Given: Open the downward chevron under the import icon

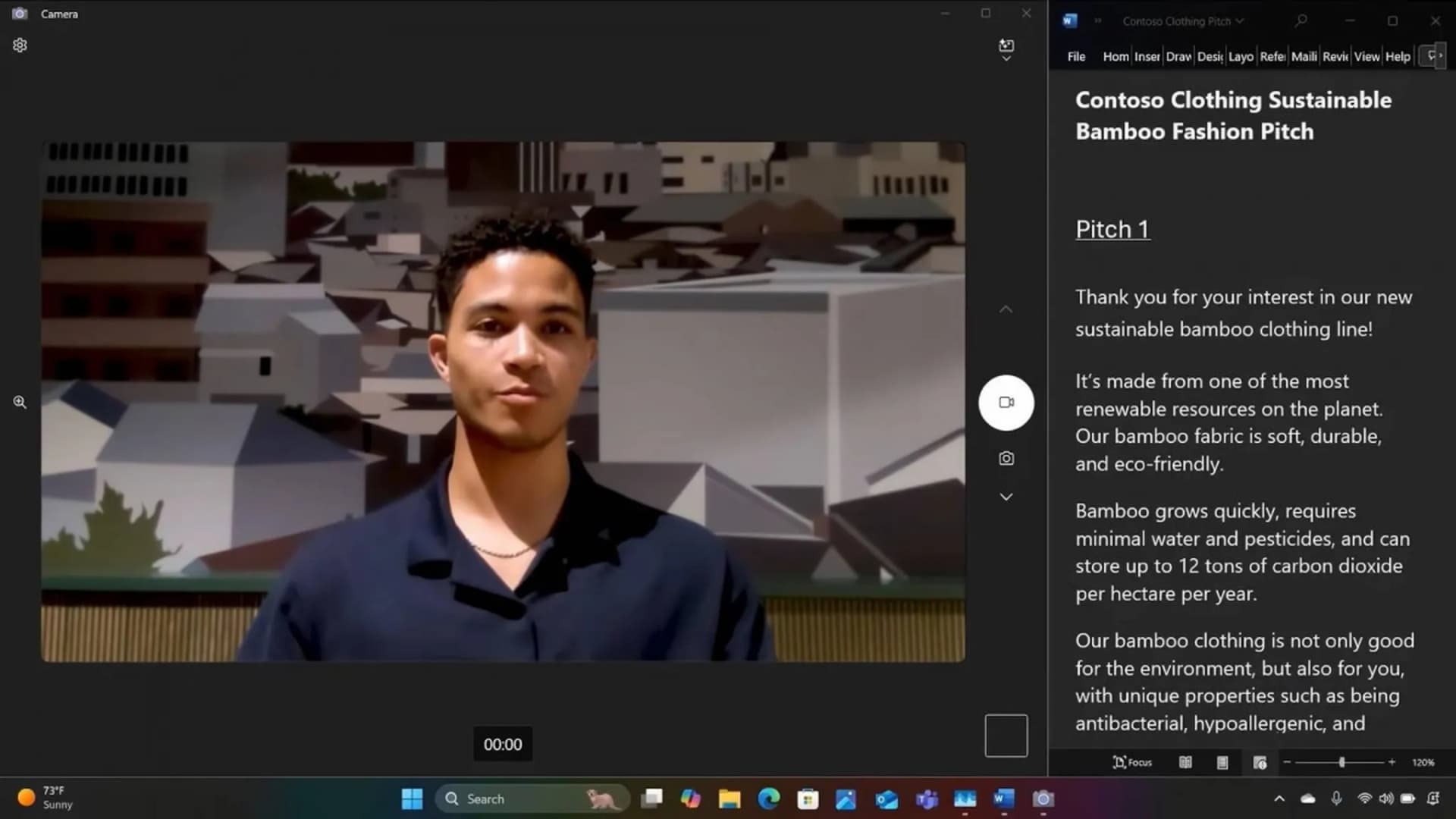Looking at the screenshot, I should click(x=1006, y=58).
